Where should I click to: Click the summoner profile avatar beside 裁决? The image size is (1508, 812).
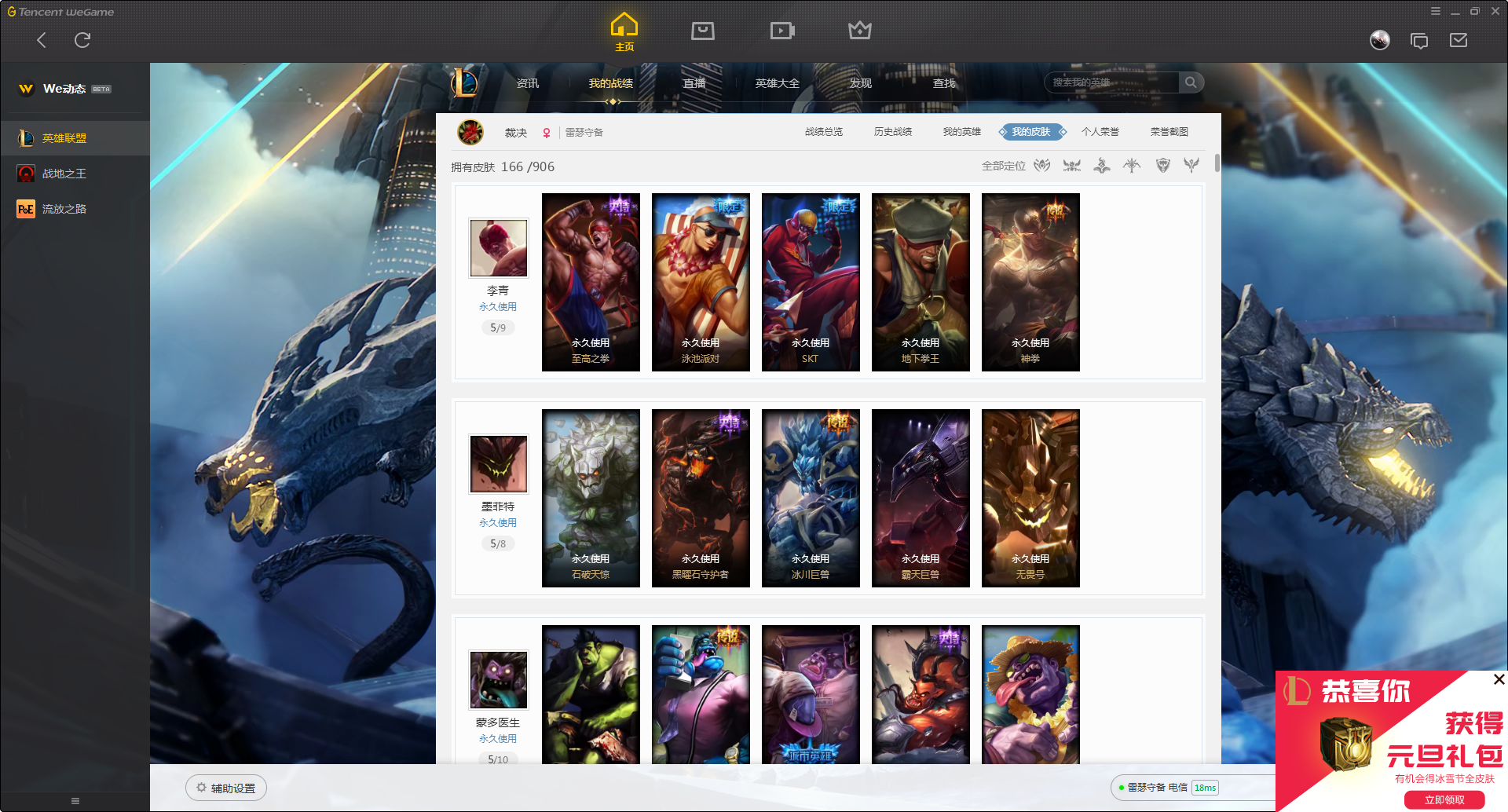pyautogui.click(x=470, y=132)
